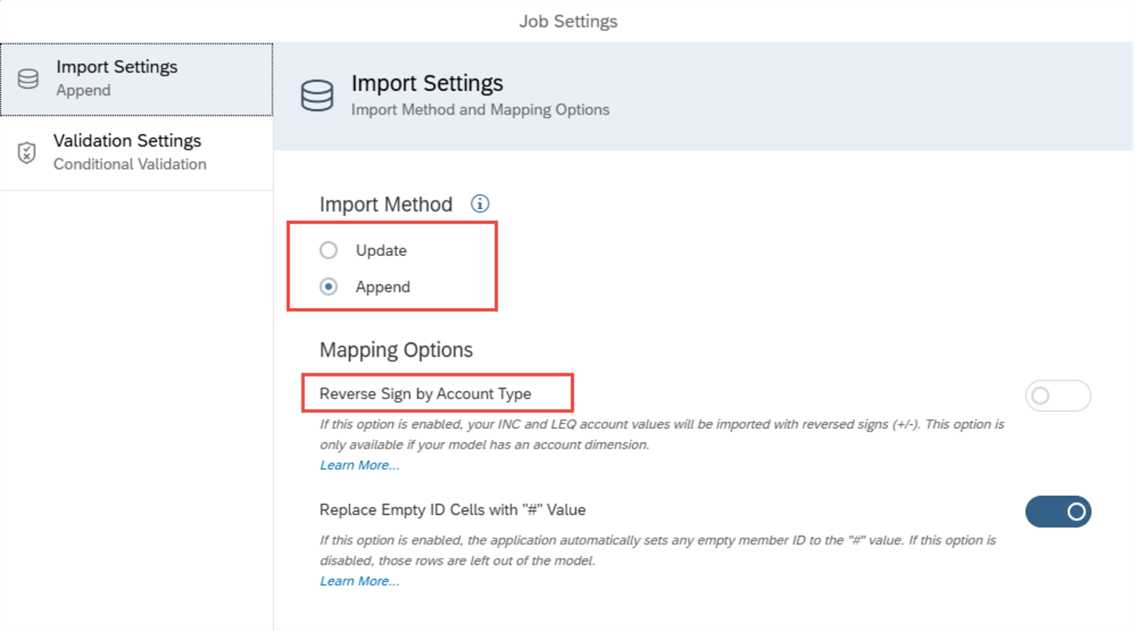This screenshot has width=1135, height=631.
Task: Click the large database icon in the header
Action: [317, 96]
